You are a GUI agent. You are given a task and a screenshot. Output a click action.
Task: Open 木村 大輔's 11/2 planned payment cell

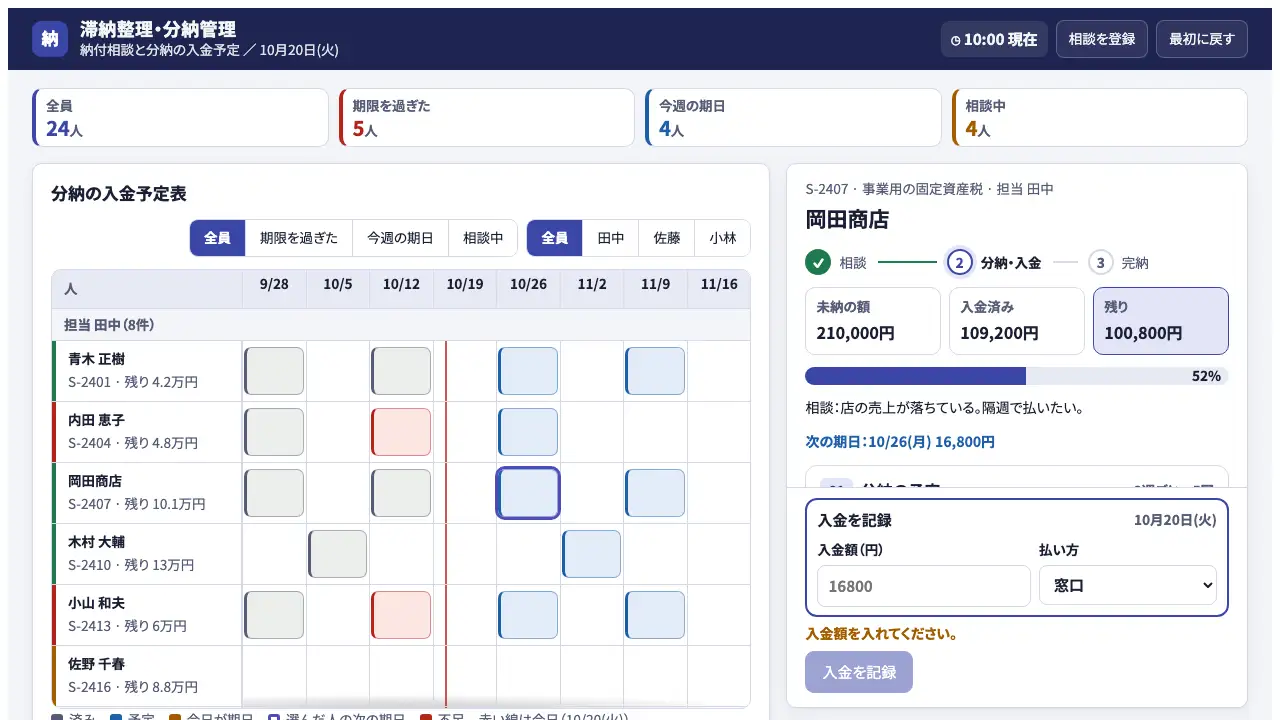pos(591,554)
